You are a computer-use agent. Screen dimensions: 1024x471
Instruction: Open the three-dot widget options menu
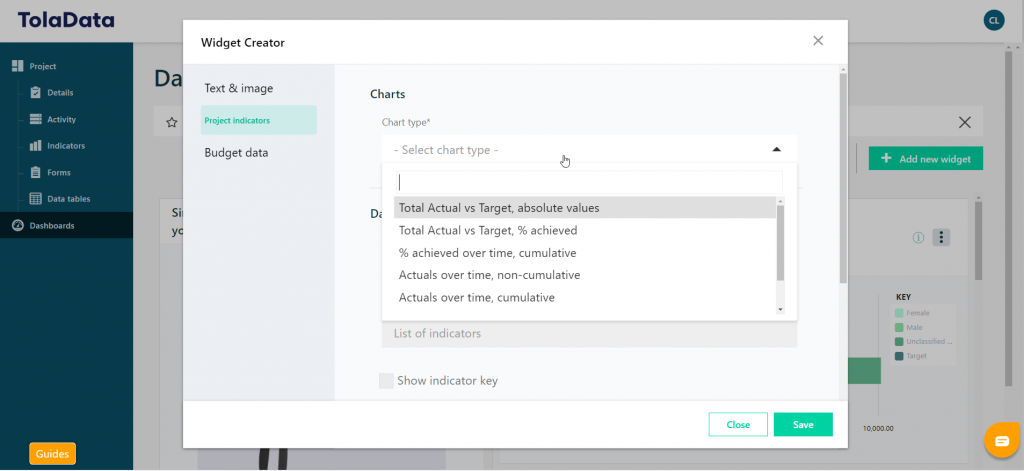(941, 237)
